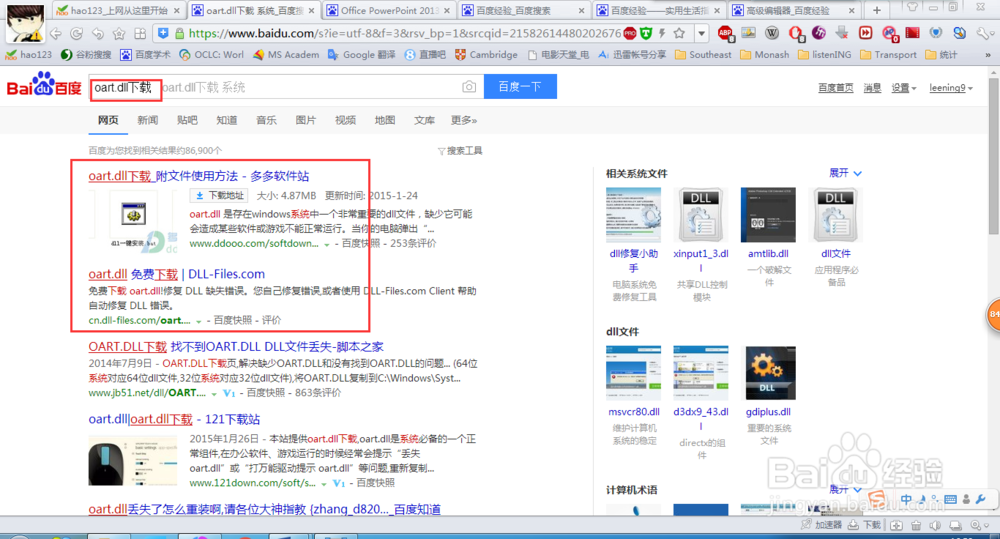The width and height of the screenshot is (1000, 539).
Task: Bookmark this page with the star in the address bar
Action: [679, 33]
